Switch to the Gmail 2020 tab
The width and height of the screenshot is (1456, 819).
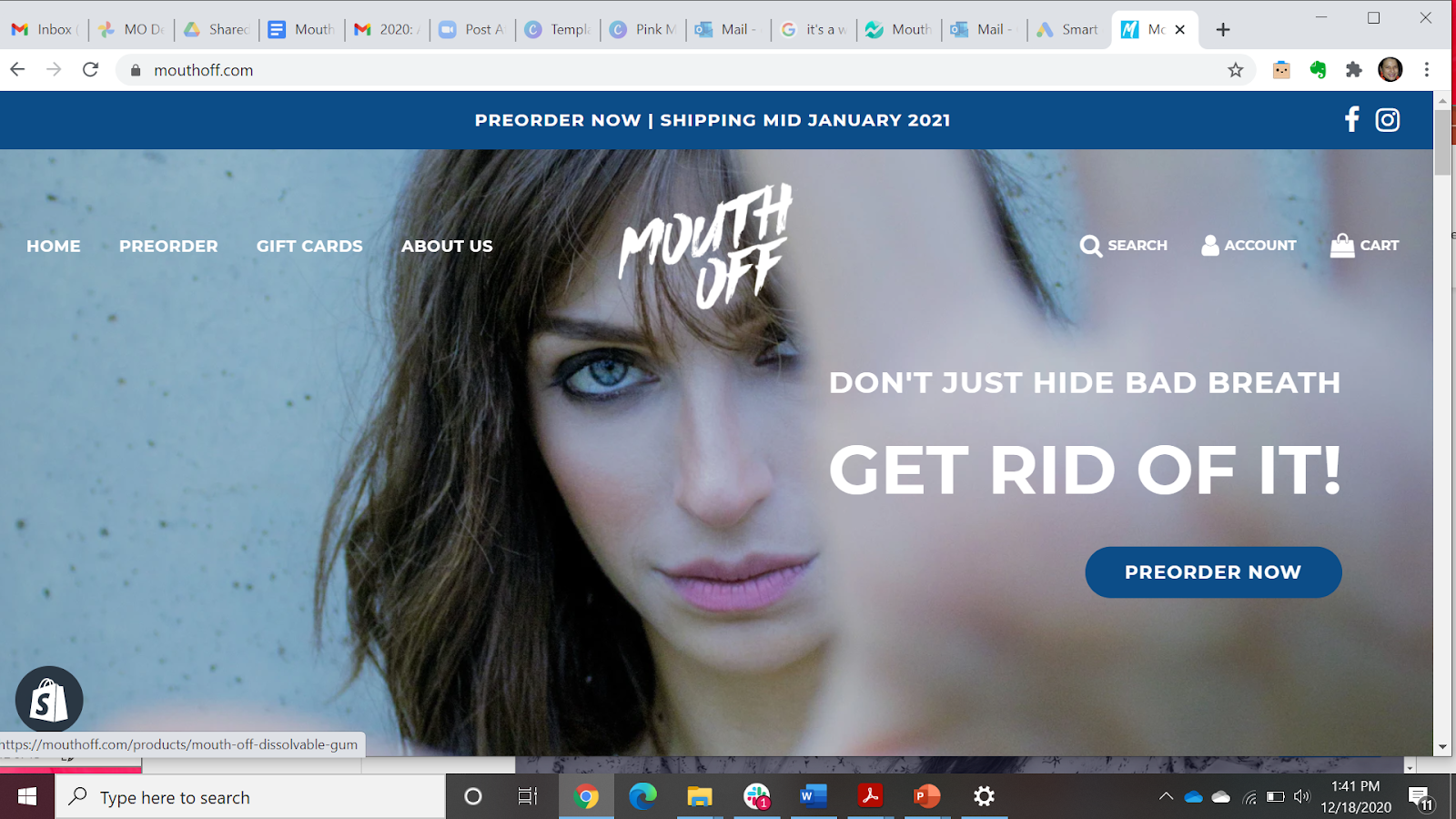point(388,30)
